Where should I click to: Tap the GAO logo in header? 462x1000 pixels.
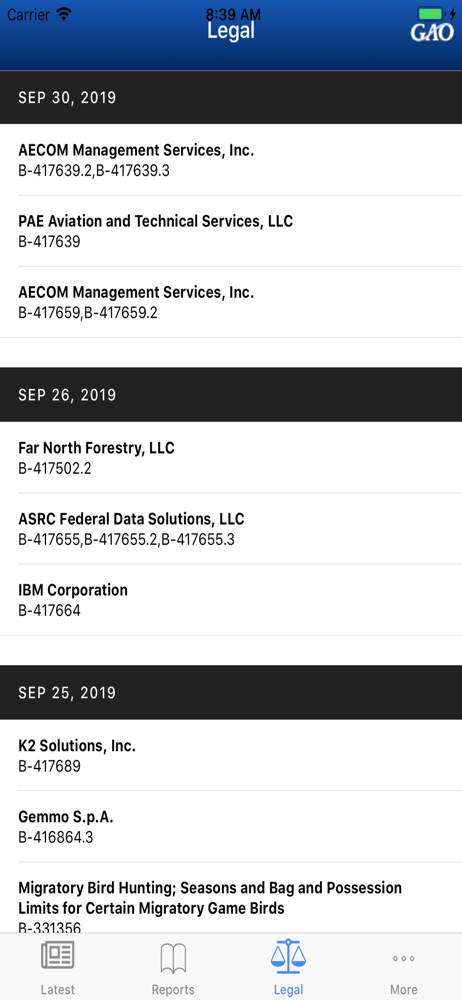pos(433,31)
